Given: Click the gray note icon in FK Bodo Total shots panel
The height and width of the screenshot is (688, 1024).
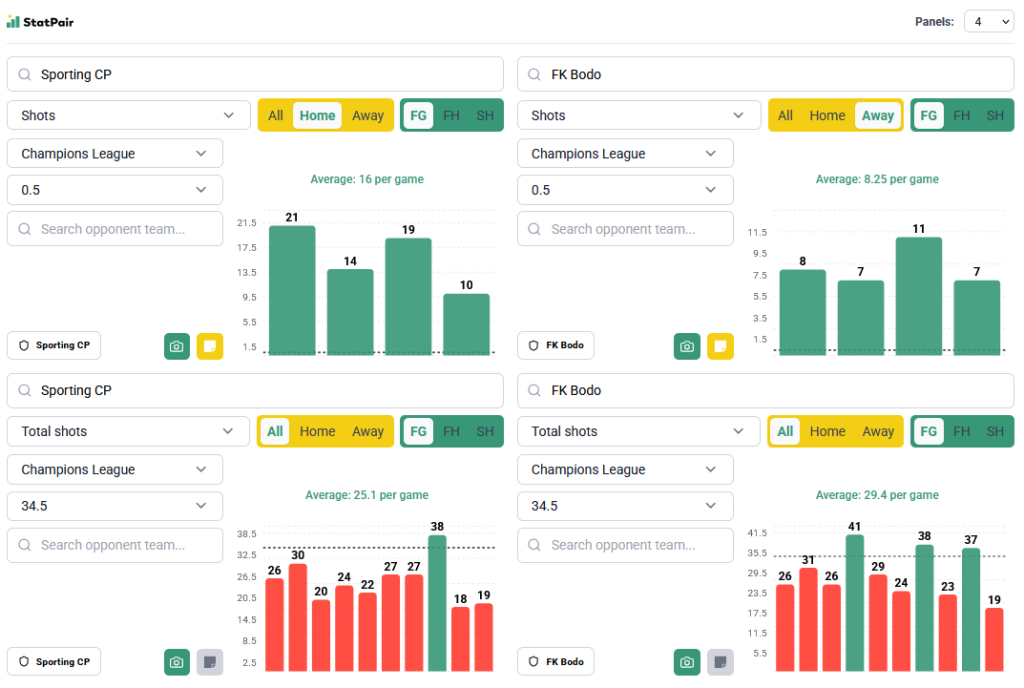Looking at the screenshot, I should coord(720,662).
